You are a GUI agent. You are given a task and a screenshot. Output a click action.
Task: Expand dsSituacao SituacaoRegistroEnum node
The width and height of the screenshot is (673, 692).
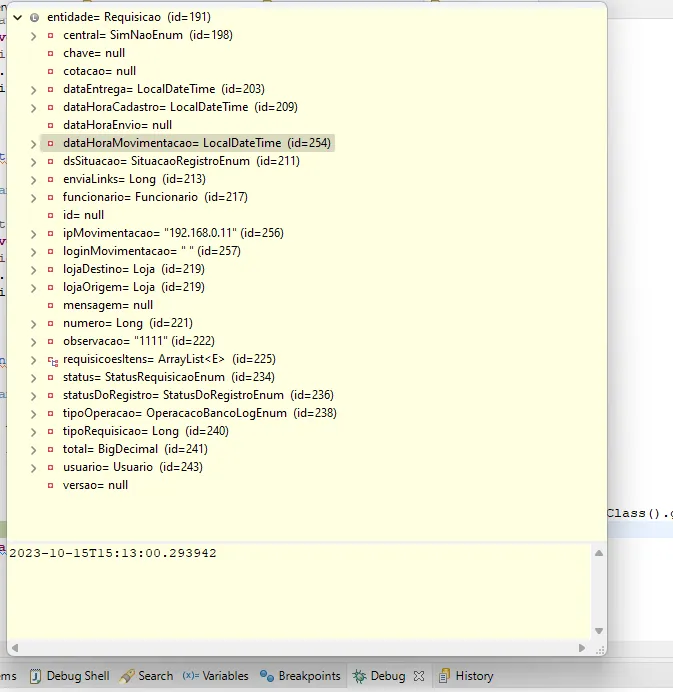point(34,162)
